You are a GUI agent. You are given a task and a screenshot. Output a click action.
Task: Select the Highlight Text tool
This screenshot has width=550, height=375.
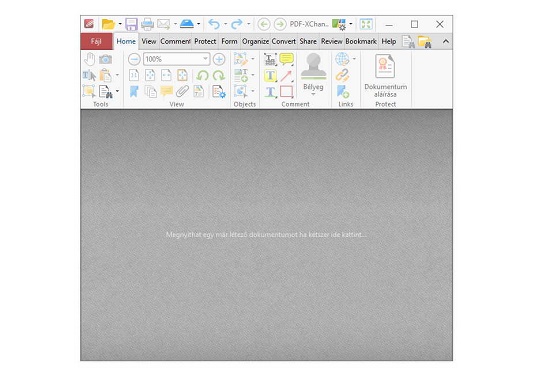coord(270,75)
